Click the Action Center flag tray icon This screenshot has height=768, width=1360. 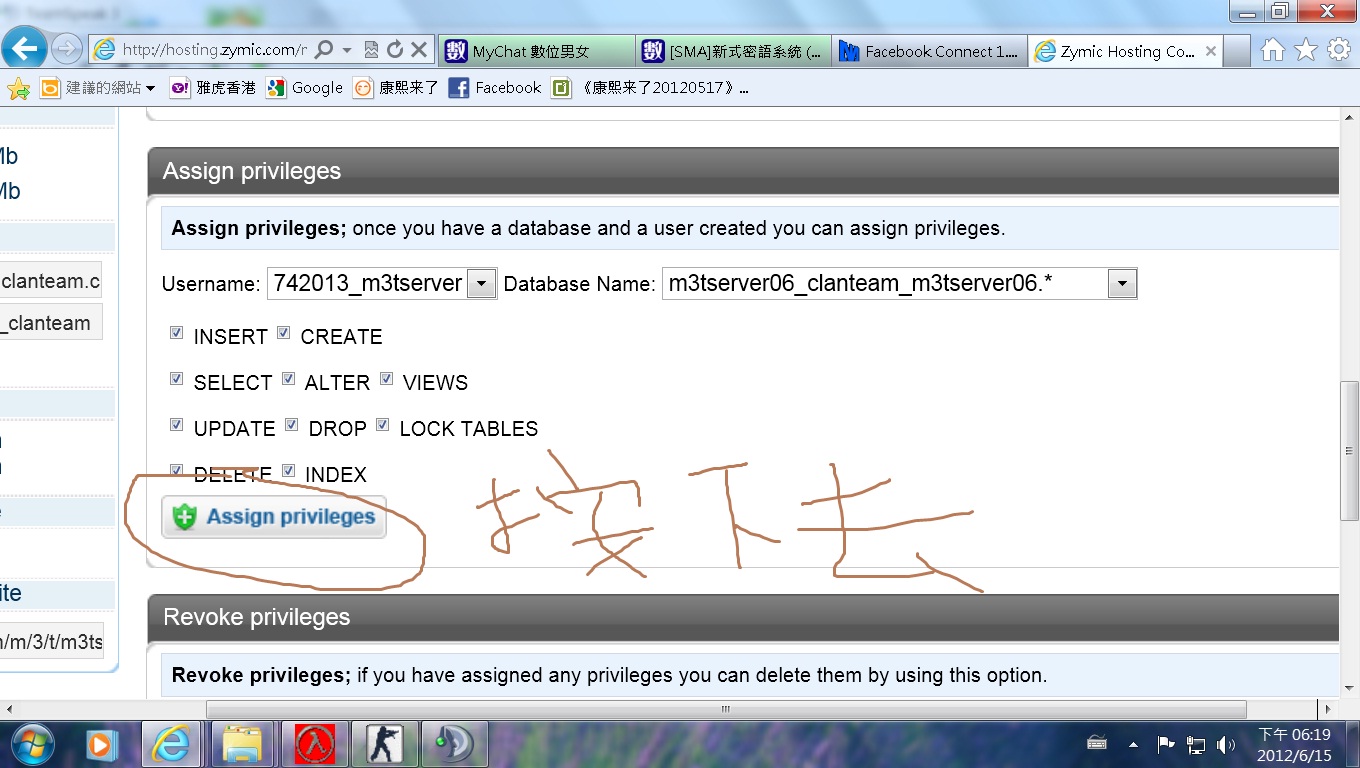pyautogui.click(x=1165, y=744)
